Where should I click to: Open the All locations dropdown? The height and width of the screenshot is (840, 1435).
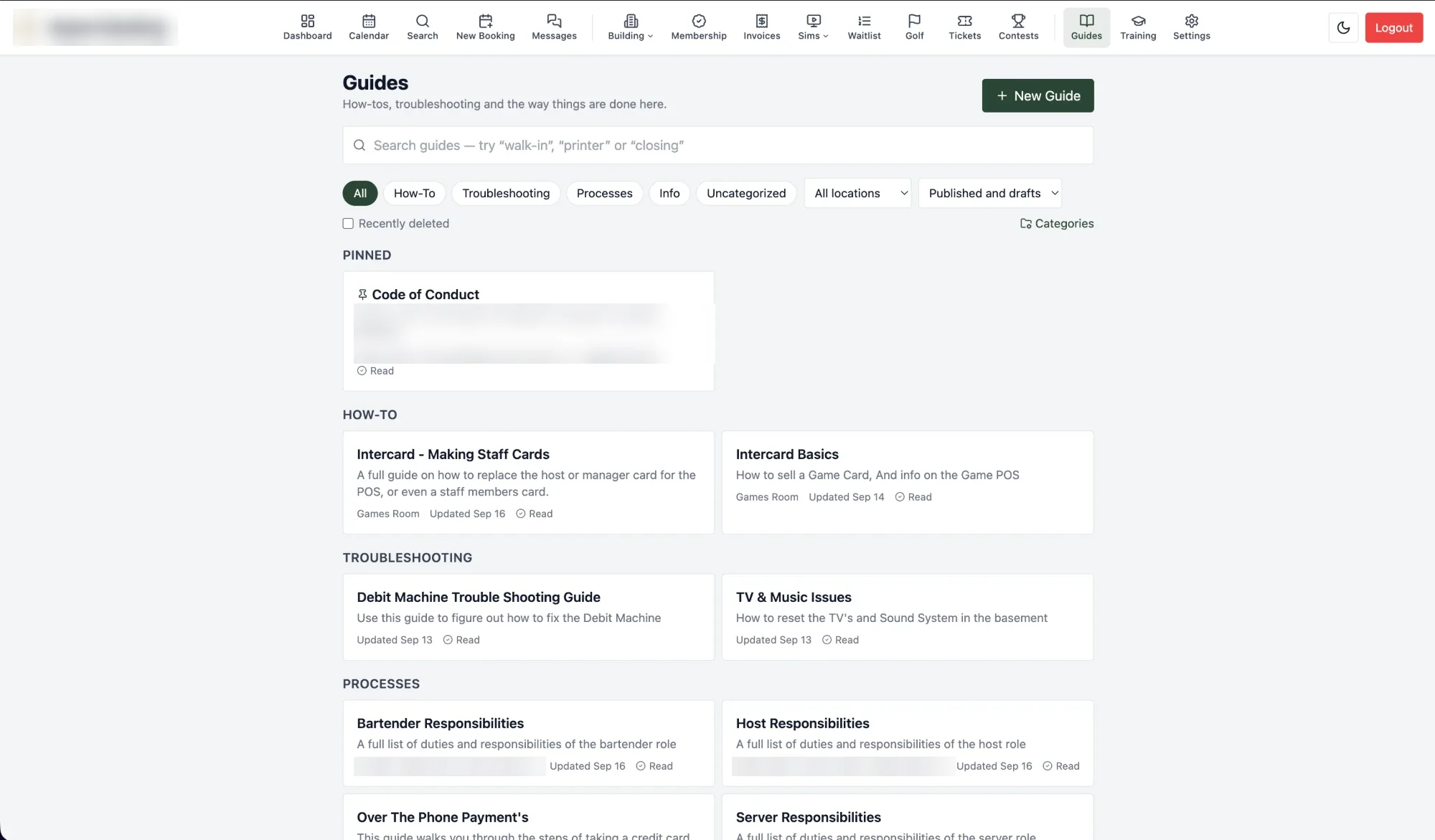point(857,194)
